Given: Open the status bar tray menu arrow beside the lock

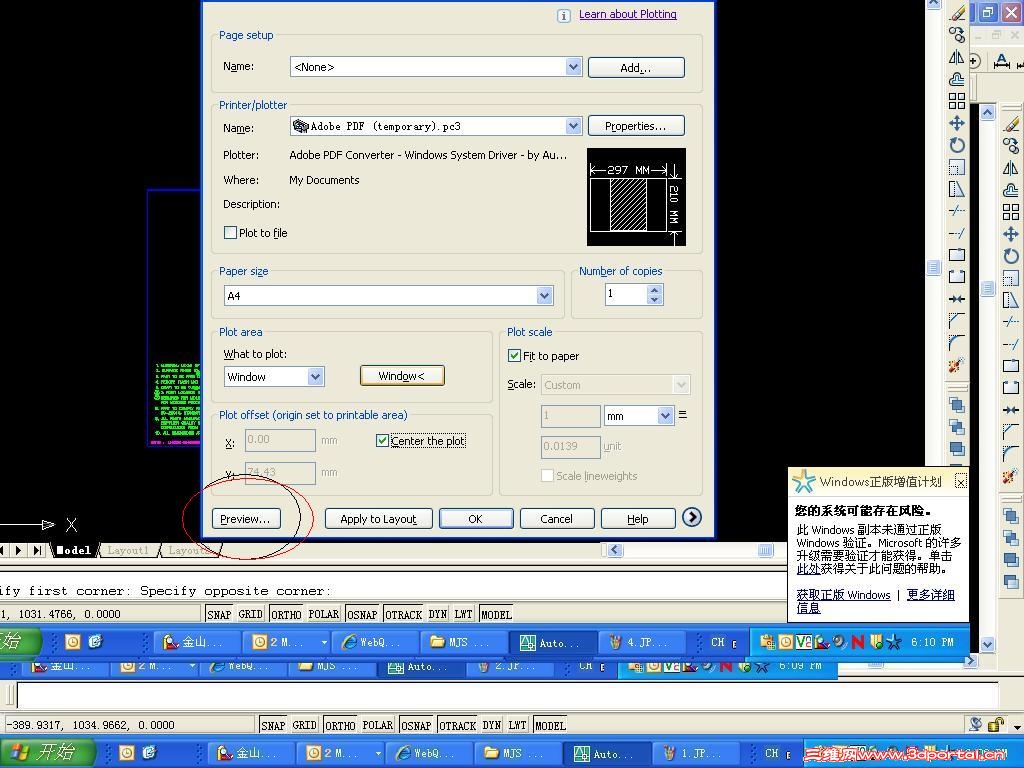Looking at the screenshot, I should tap(1017, 726).
